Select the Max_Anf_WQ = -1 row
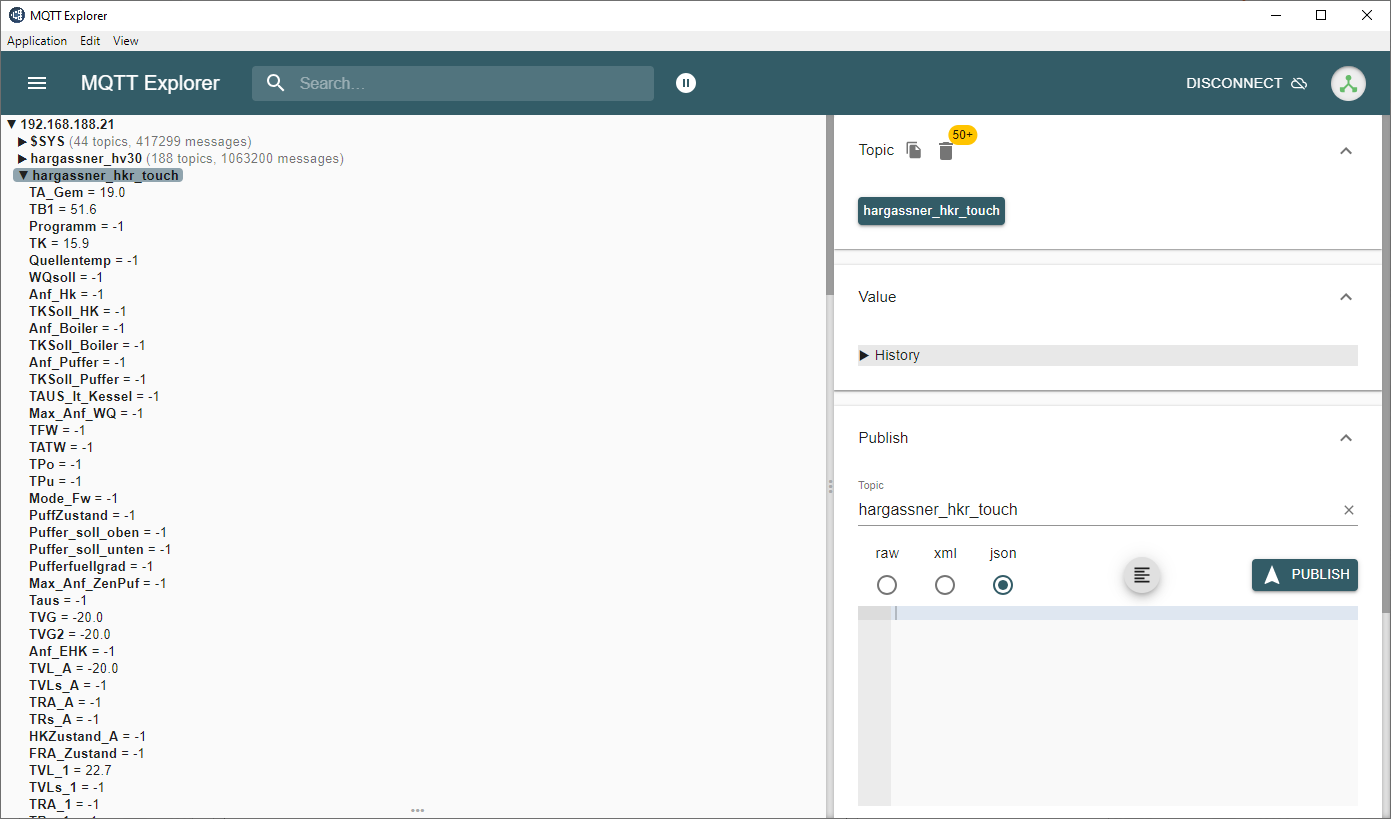 pyautogui.click(x=86, y=413)
